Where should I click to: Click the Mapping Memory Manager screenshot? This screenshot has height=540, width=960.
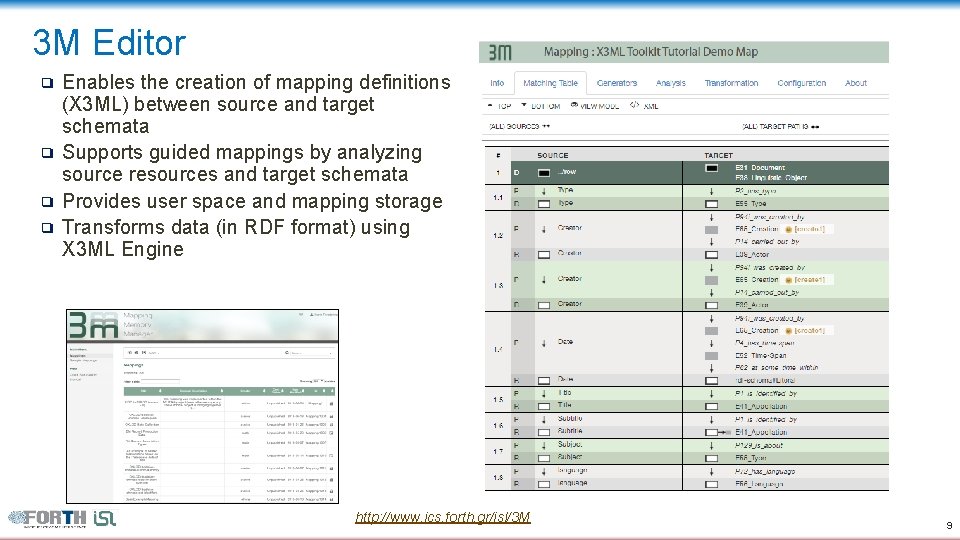[x=203, y=407]
